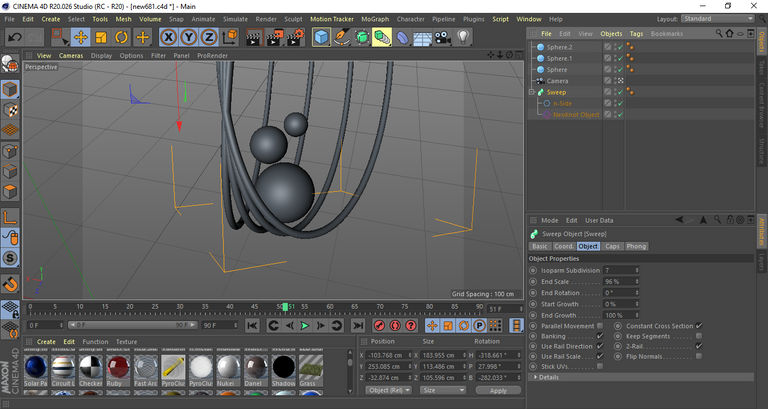Viewport: 768px width, 409px height.
Task: Add a Light object
Action: (x=463, y=37)
